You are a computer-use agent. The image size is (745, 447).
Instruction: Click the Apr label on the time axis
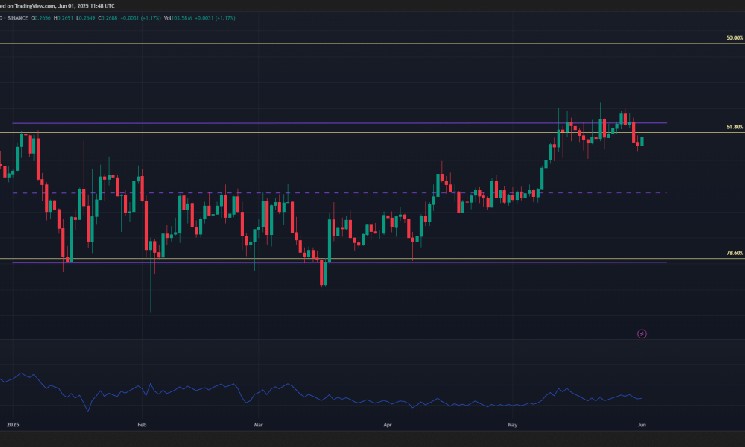pos(388,425)
